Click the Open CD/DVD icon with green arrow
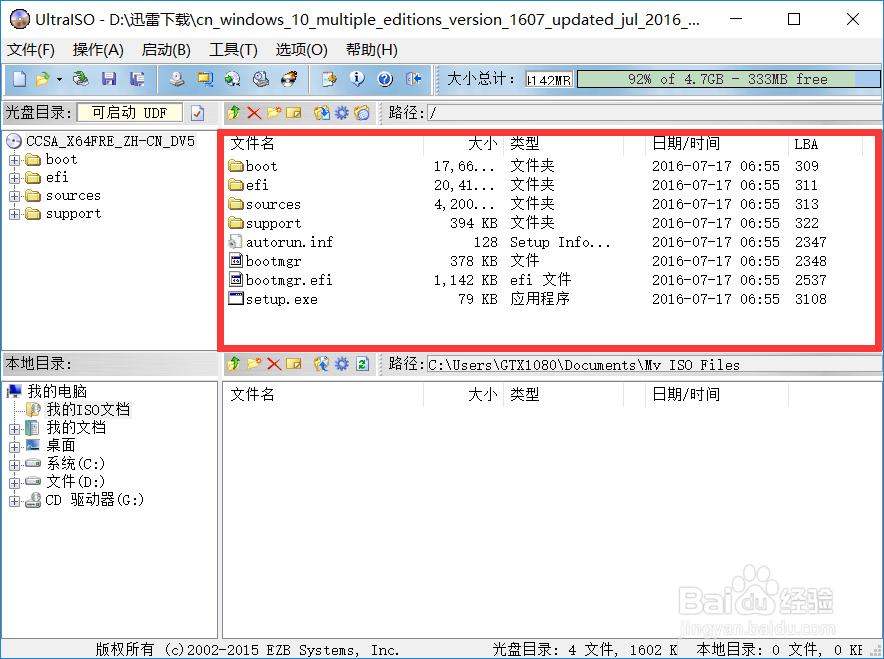 click(81, 79)
